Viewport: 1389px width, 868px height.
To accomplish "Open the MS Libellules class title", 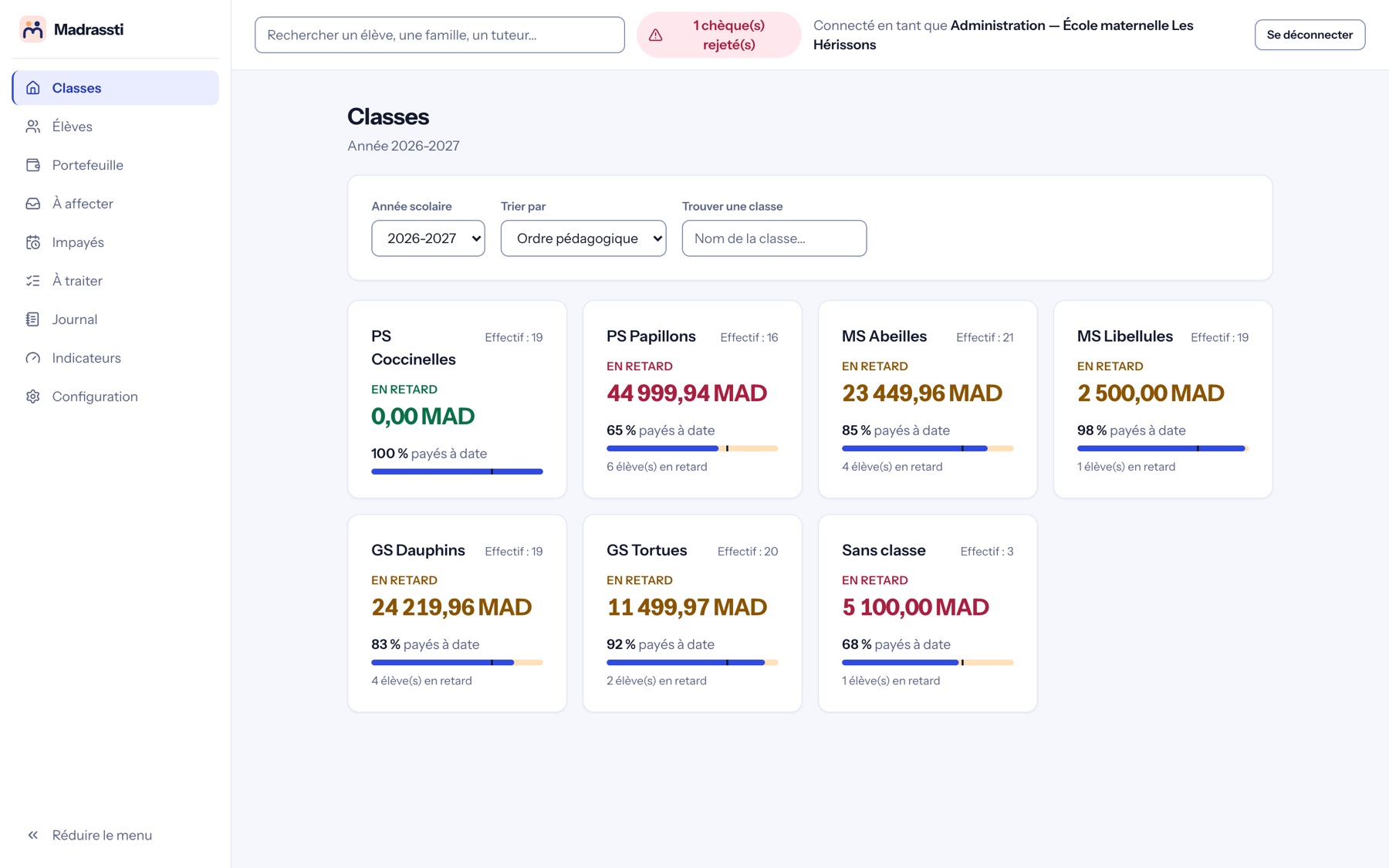I will [x=1125, y=336].
